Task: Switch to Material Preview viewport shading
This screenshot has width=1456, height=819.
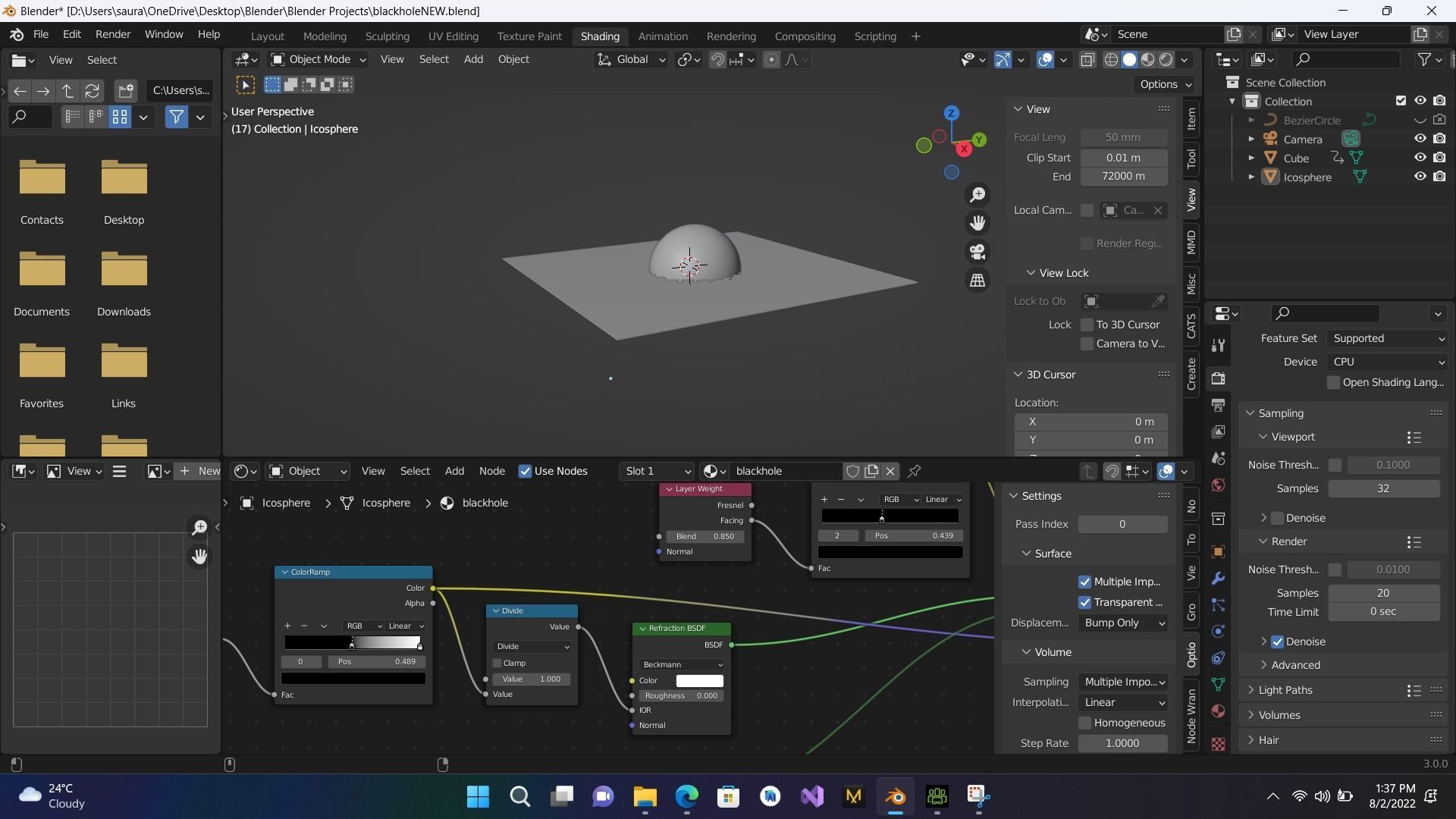Action: coord(1148,59)
